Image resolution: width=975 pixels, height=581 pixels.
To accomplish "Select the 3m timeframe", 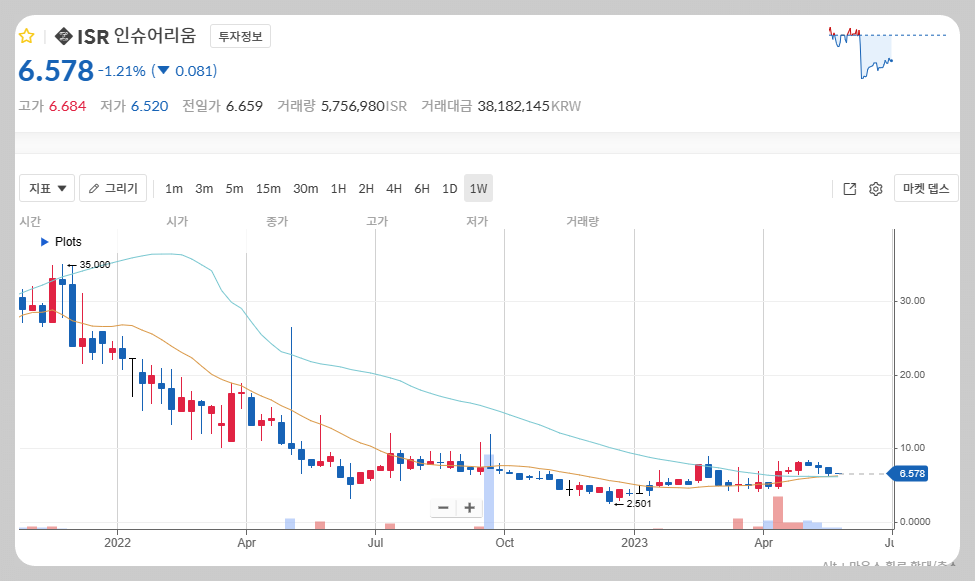I will tap(204, 188).
